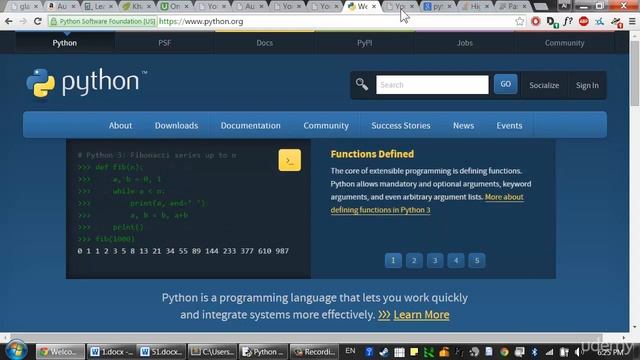
Task: Click the volume speaker tray icon
Action: (x=578, y=352)
